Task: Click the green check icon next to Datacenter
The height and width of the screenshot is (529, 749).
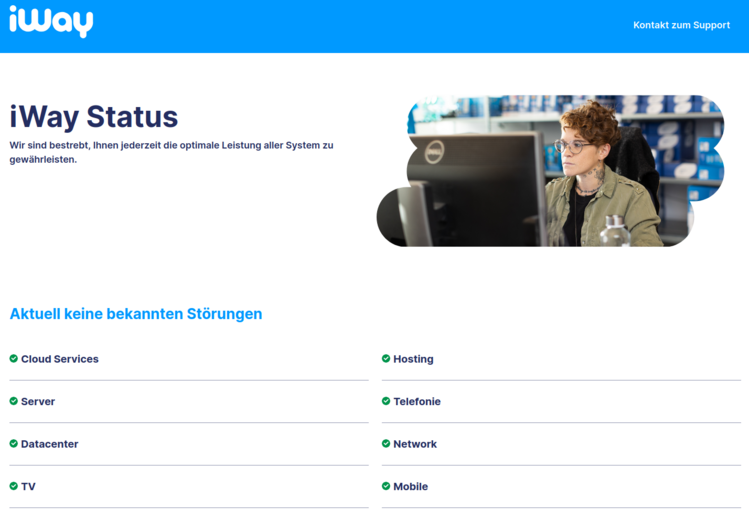Action: point(13,443)
